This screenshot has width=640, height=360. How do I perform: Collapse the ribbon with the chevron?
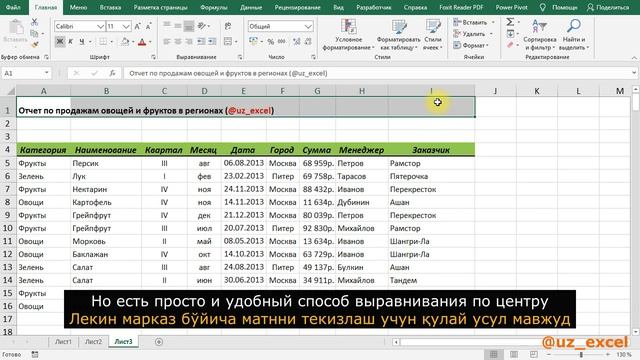(634, 58)
